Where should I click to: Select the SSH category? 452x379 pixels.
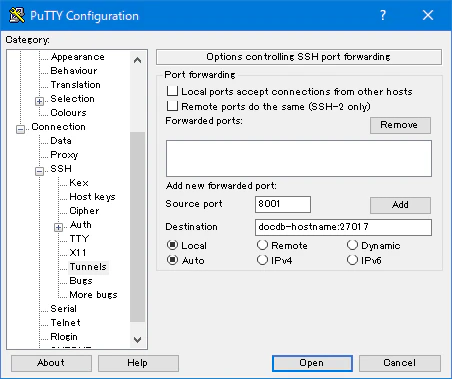(x=61, y=169)
